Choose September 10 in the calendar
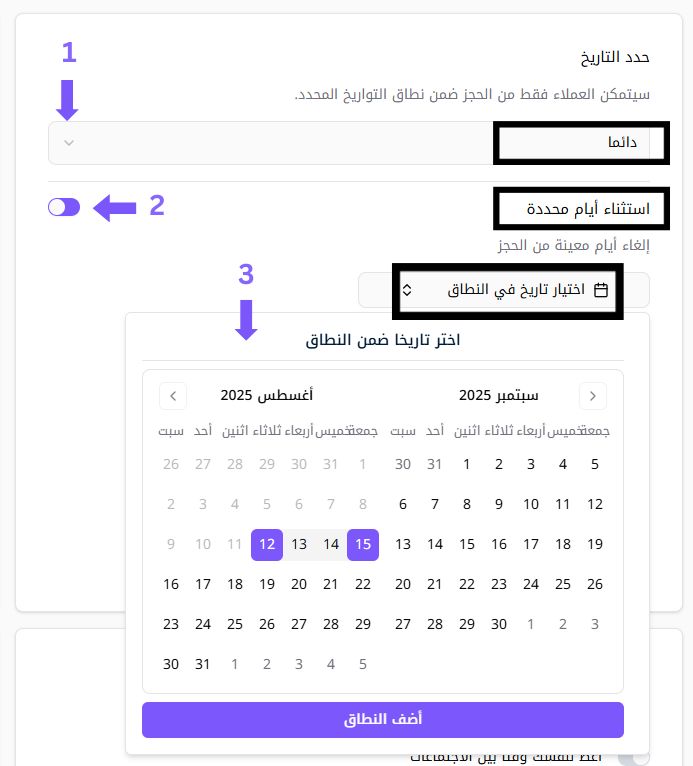693x766 pixels. pos(531,505)
